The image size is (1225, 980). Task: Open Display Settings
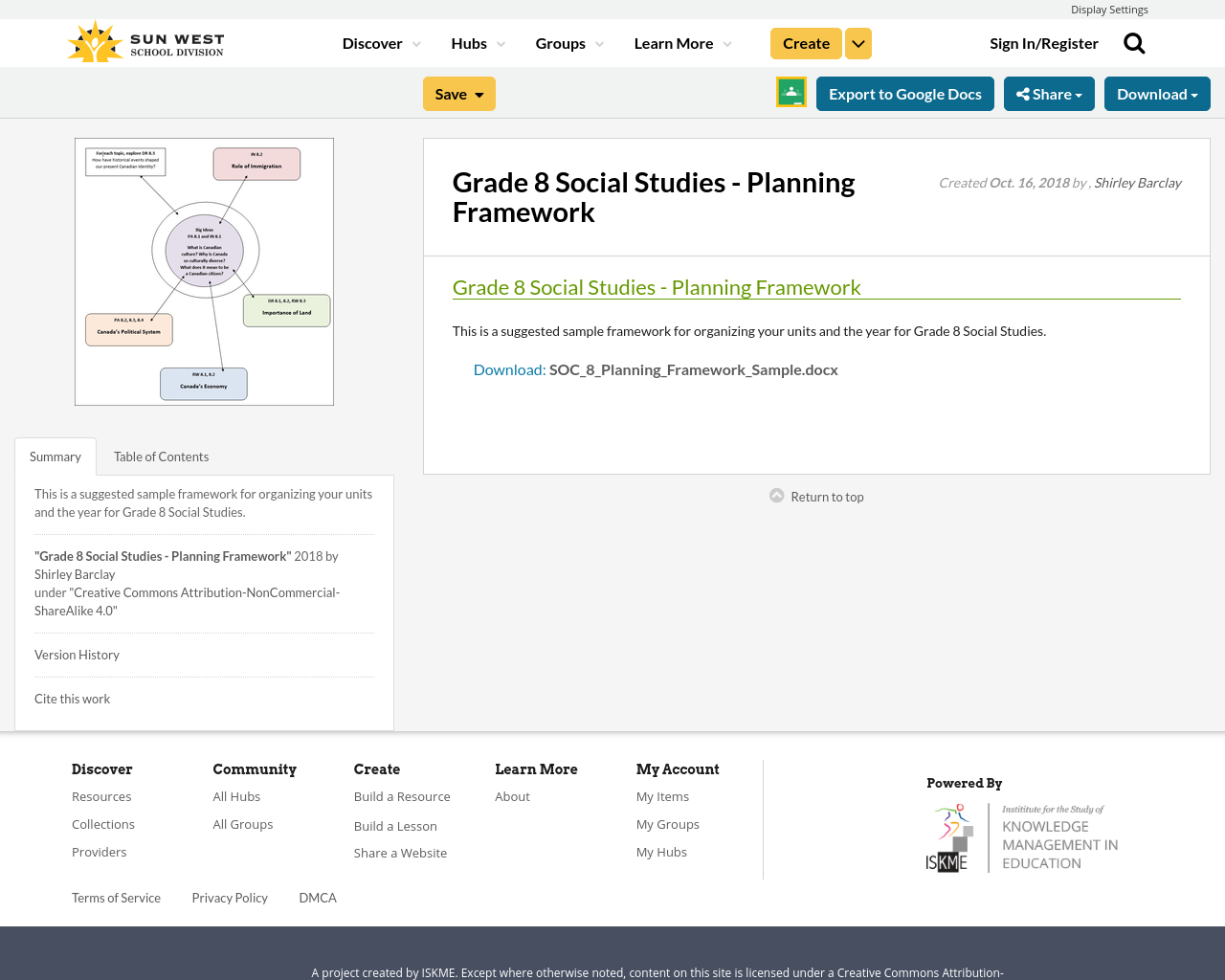1109,9
